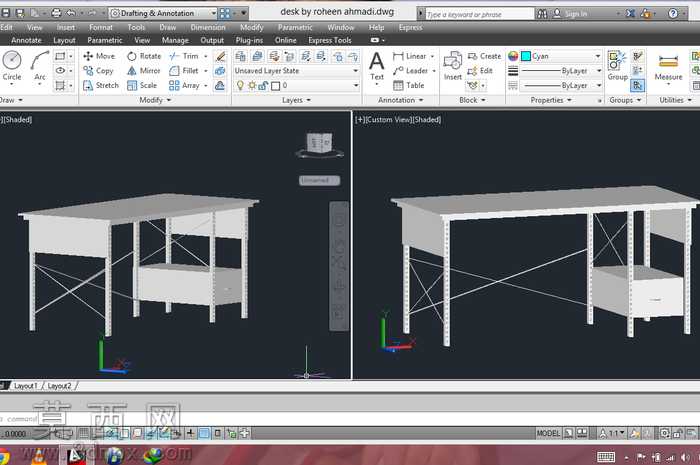Expand the Block panel

[x=472, y=100]
